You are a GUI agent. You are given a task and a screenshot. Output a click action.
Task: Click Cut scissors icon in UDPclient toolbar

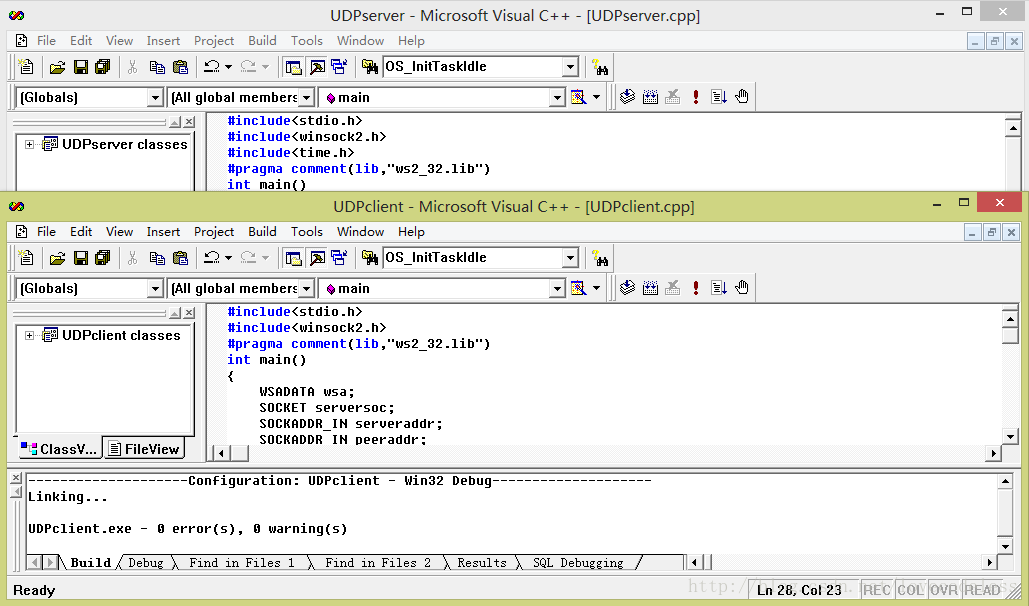click(x=133, y=258)
